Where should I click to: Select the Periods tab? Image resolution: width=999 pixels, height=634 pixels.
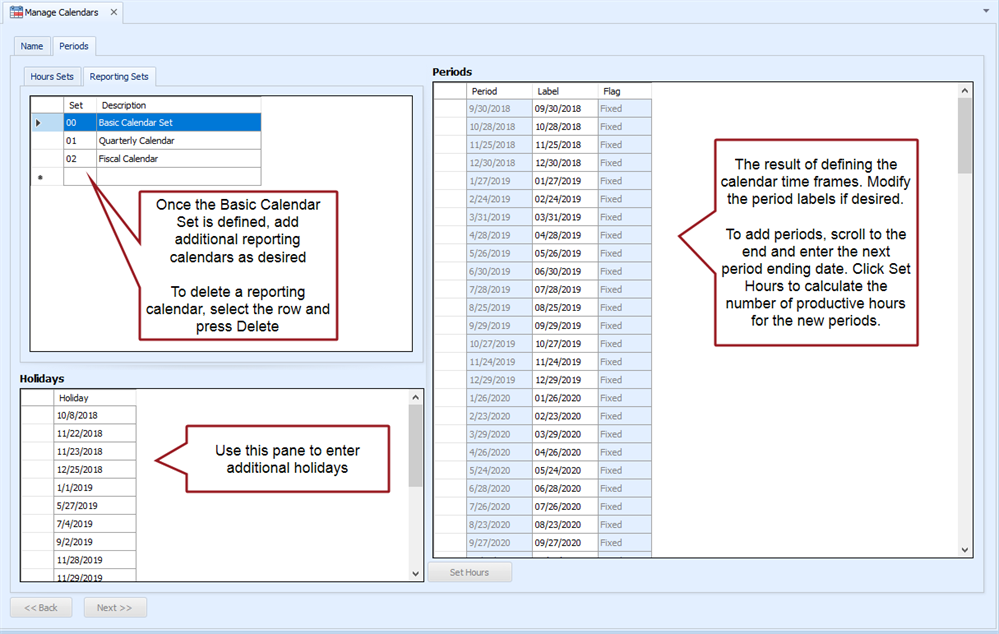click(73, 46)
